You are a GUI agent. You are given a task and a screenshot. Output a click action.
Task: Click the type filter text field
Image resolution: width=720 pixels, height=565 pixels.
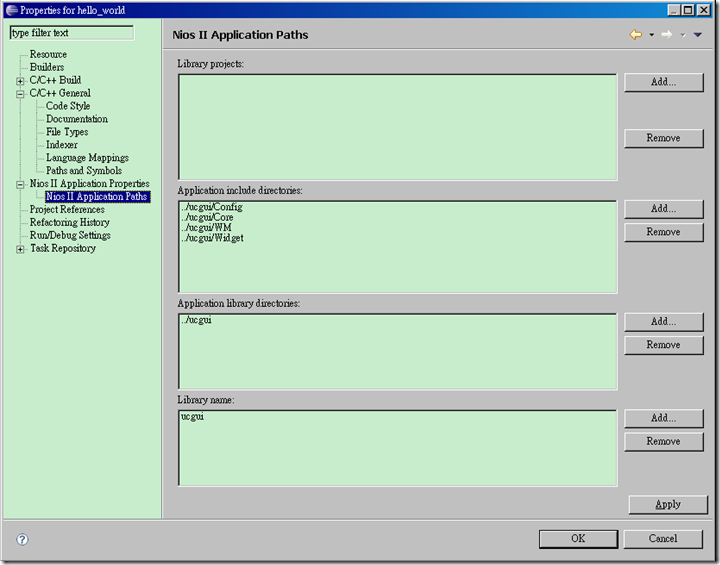pos(71,33)
